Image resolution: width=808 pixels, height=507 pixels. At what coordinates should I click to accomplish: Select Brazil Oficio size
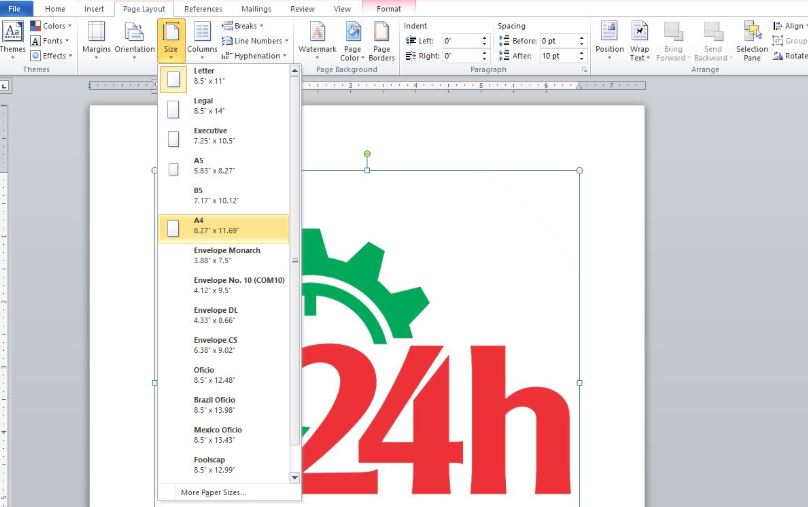pos(224,408)
